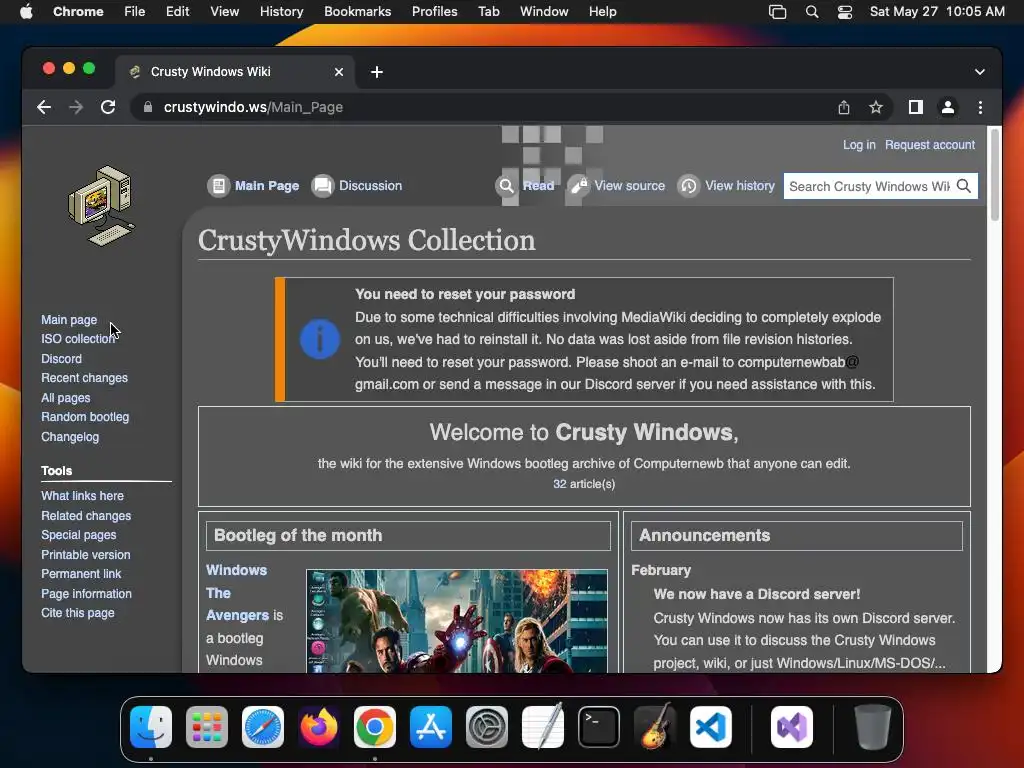This screenshot has width=1024, height=768.
Task: Open a new tab with plus
Action: coord(377,72)
